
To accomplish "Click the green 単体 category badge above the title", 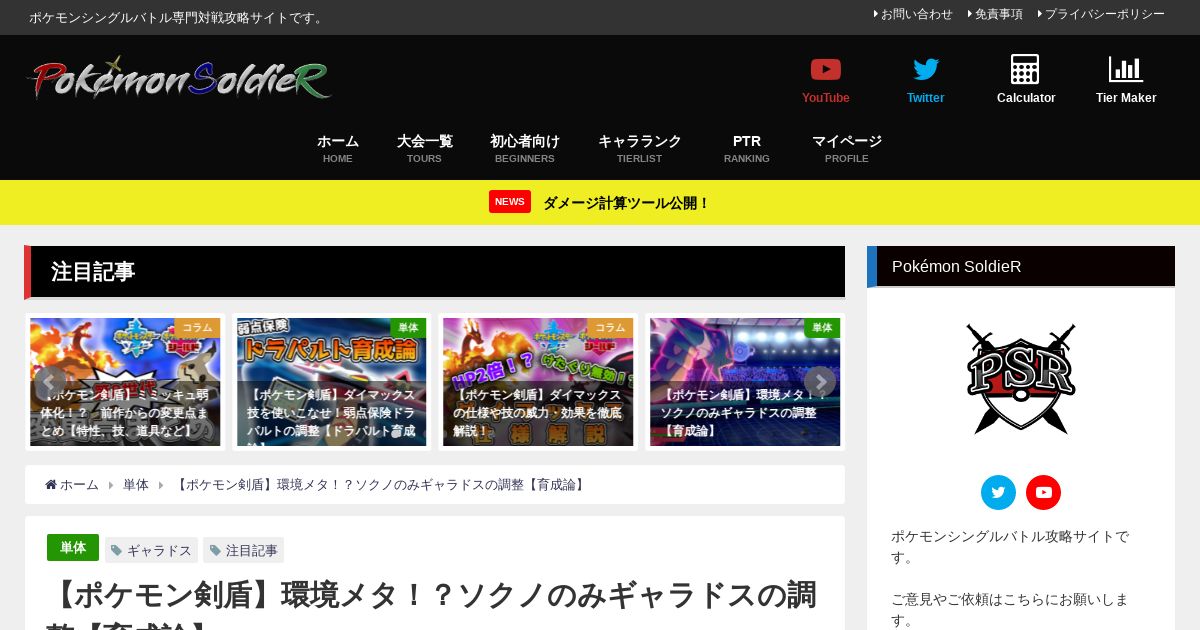I will pyautogui.click(x=73, y=547).
